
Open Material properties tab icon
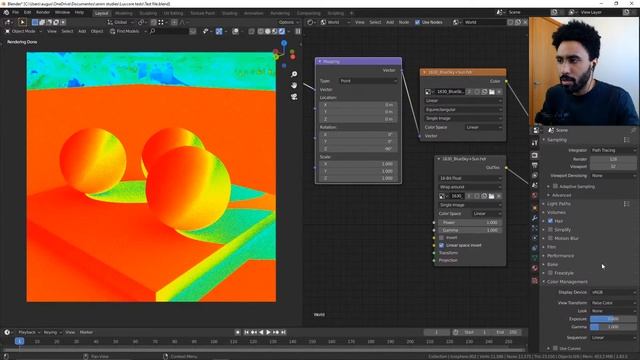click(535, 268)
